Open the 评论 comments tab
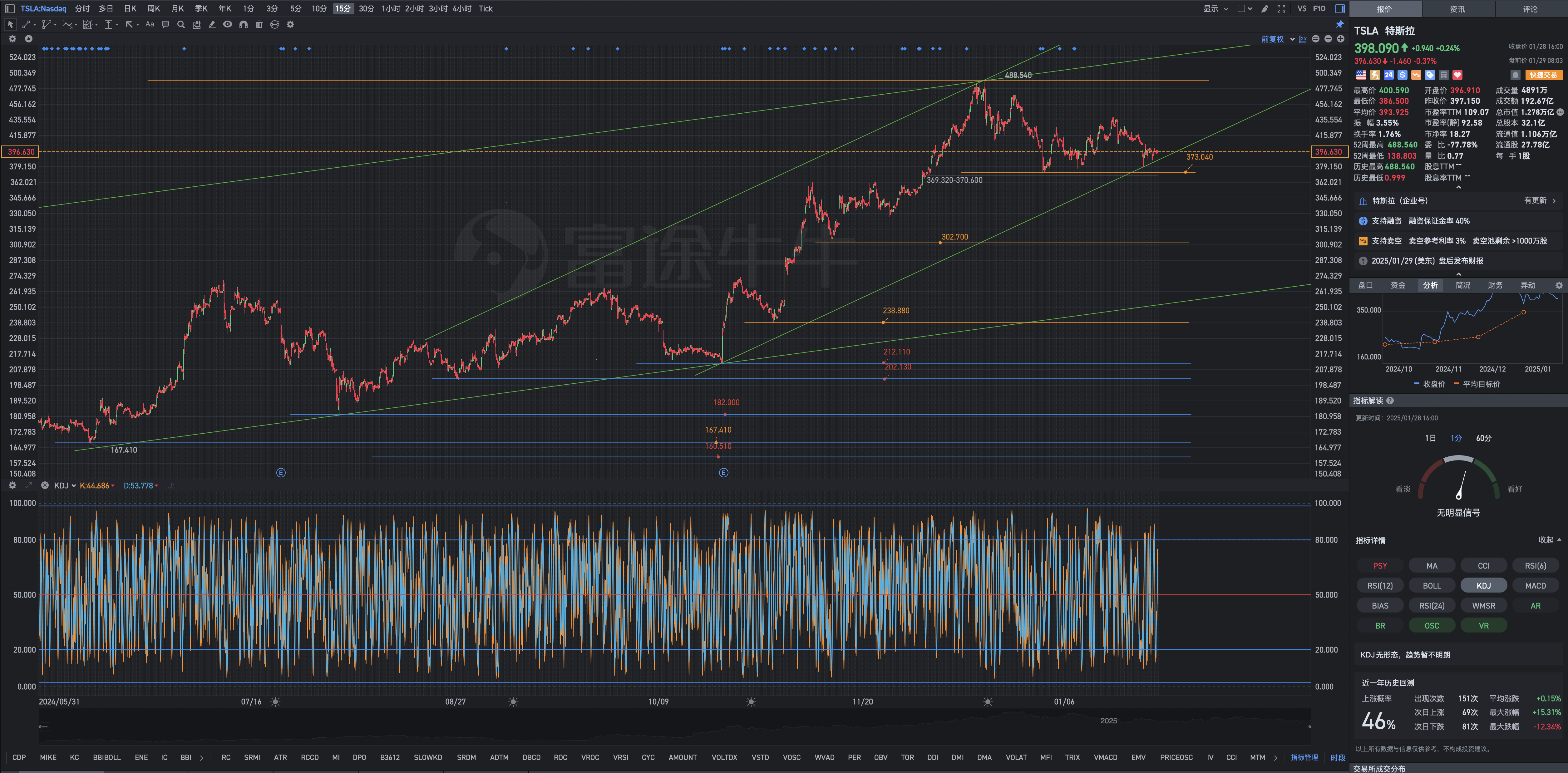The height and width of the screenshot is (773, 1568). pos(1530,8)
